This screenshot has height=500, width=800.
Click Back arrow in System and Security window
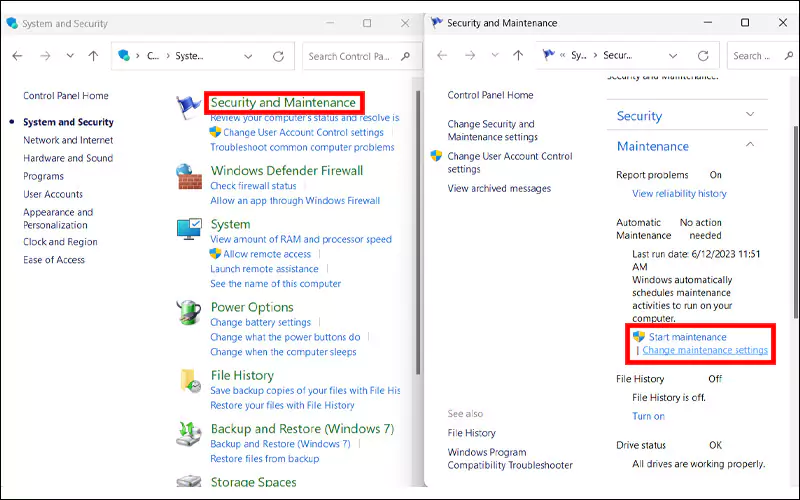[x=17, y=56]
